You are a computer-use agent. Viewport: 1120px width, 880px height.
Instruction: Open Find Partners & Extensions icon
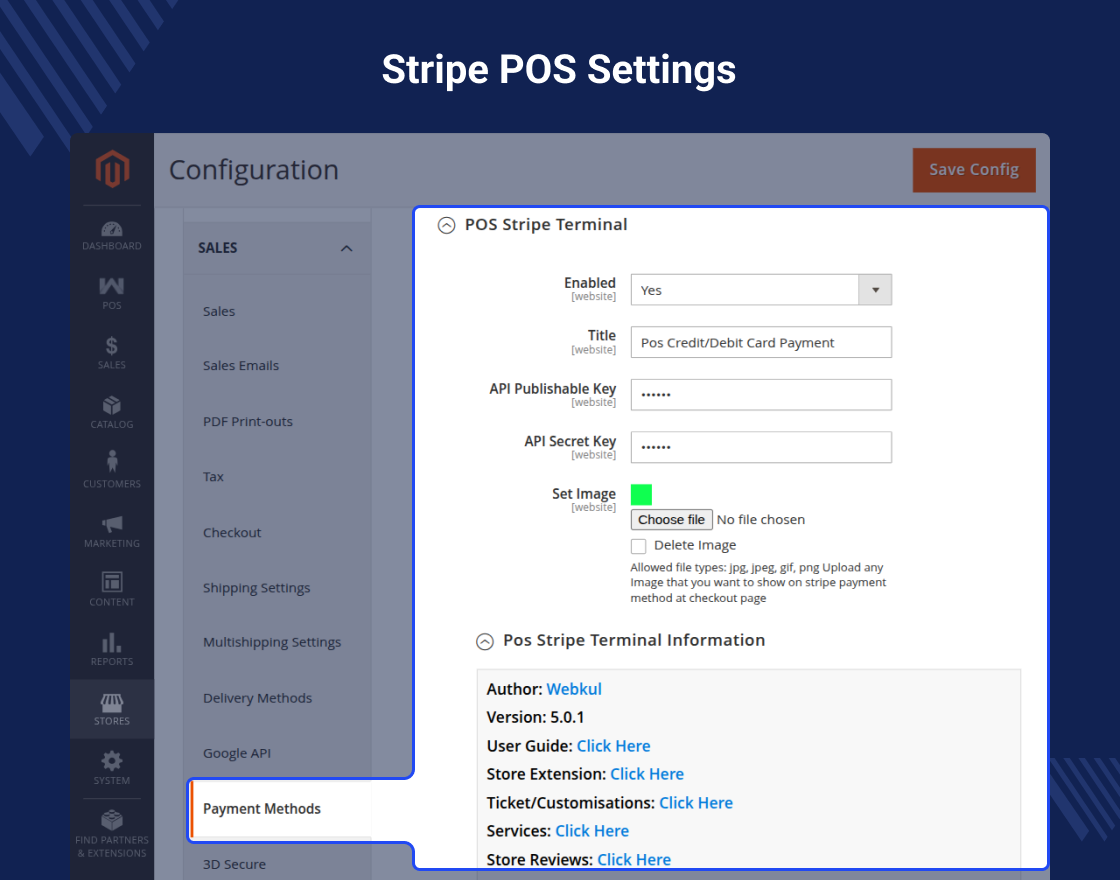coord(111,820)
